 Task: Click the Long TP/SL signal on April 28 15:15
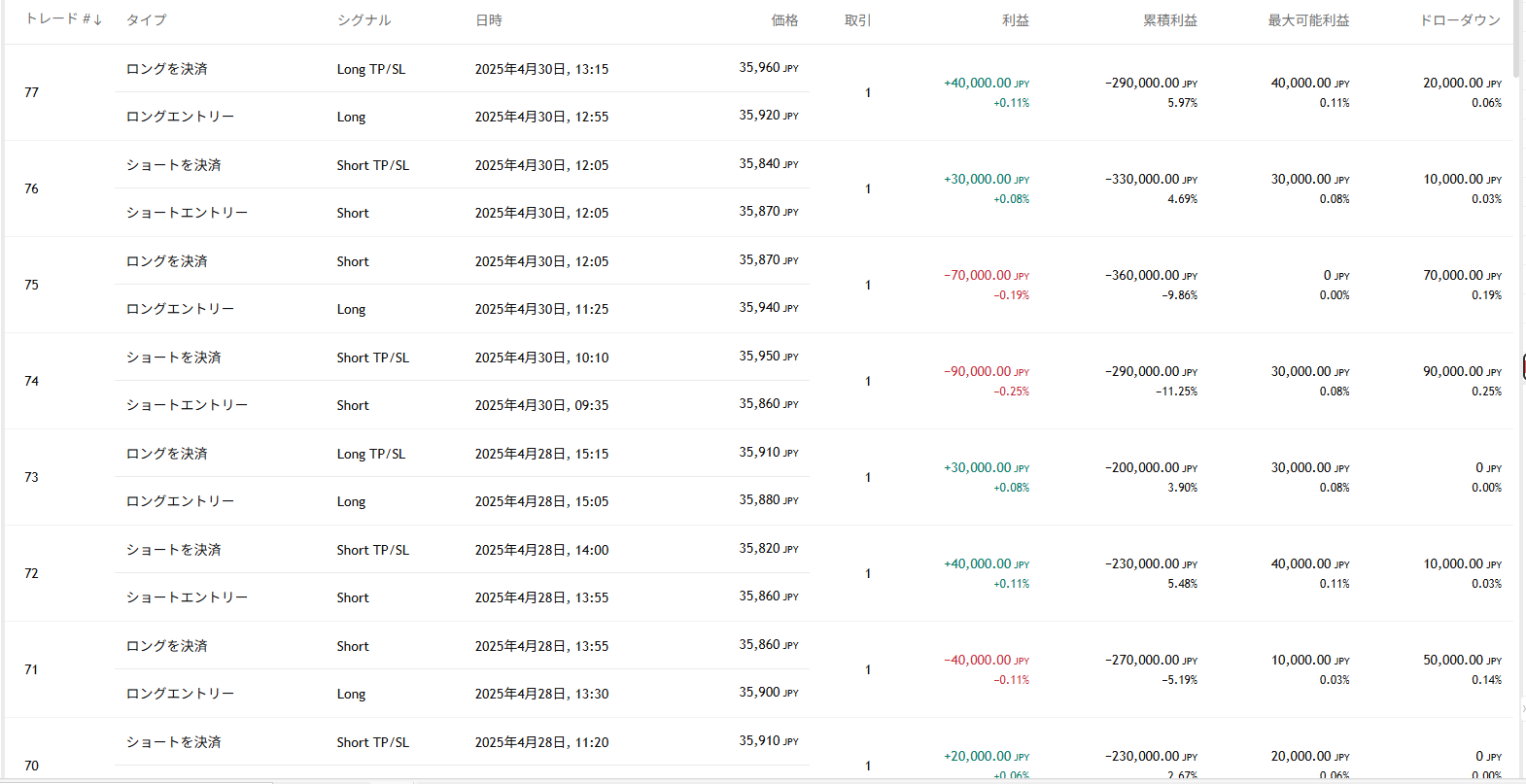coord(370,454)
